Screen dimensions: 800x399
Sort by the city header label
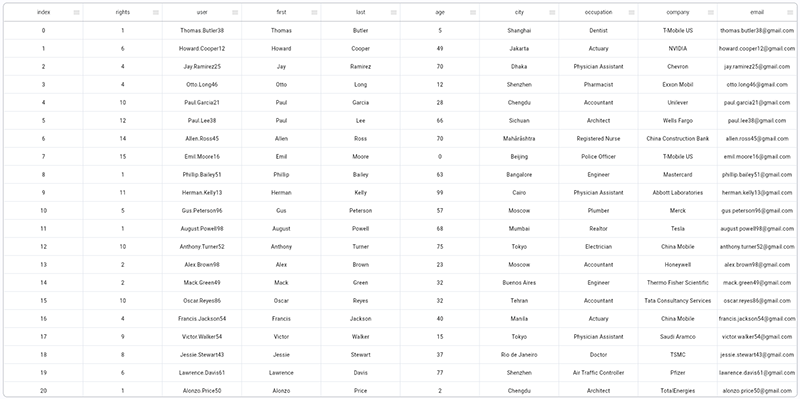519,12
